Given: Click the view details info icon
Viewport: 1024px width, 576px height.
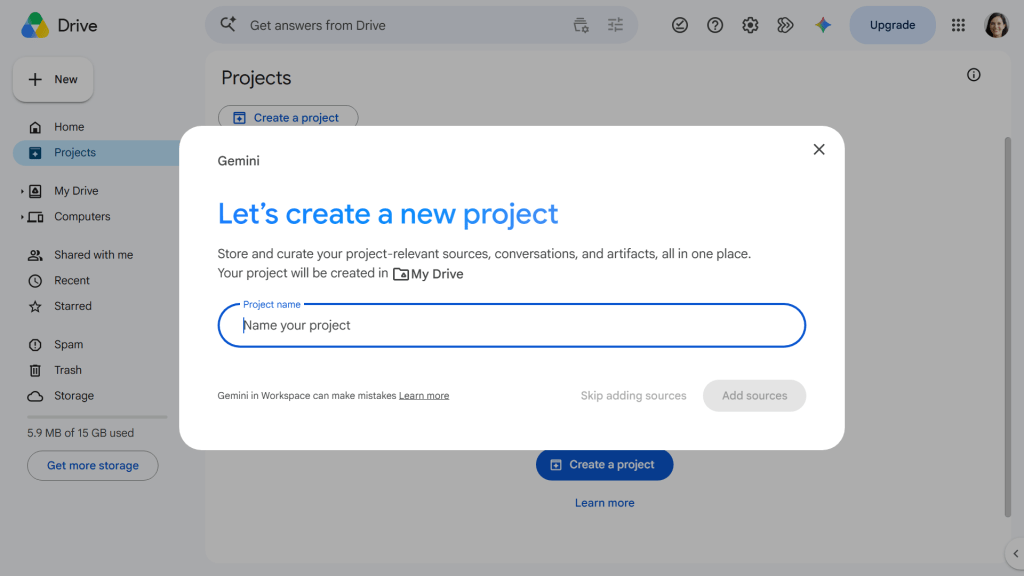Looking at the screenshot, I should click(x=974, y=75).
